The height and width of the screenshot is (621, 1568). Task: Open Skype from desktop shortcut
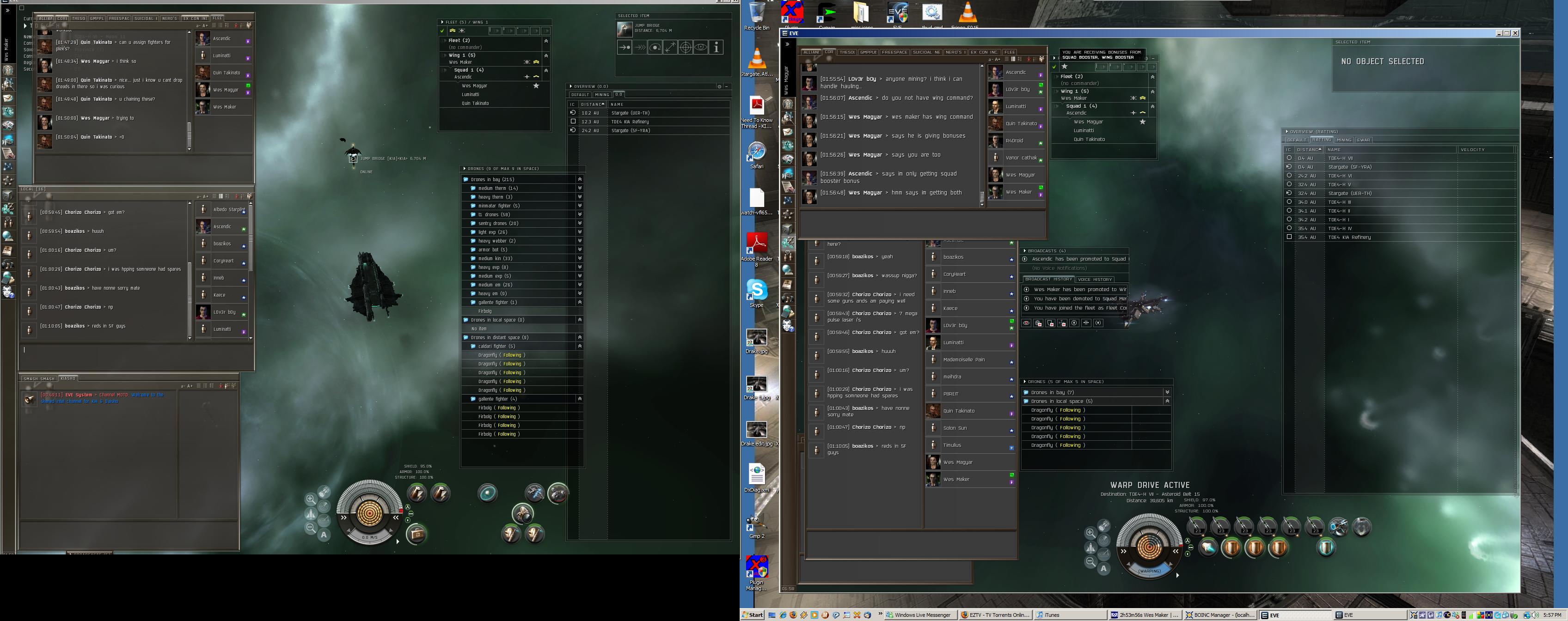(x=757, y=290)
